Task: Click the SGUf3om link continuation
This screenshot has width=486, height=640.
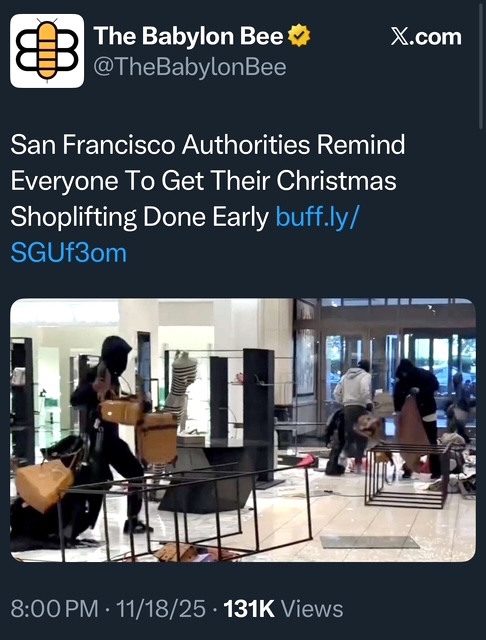Action: coord(69,253)
